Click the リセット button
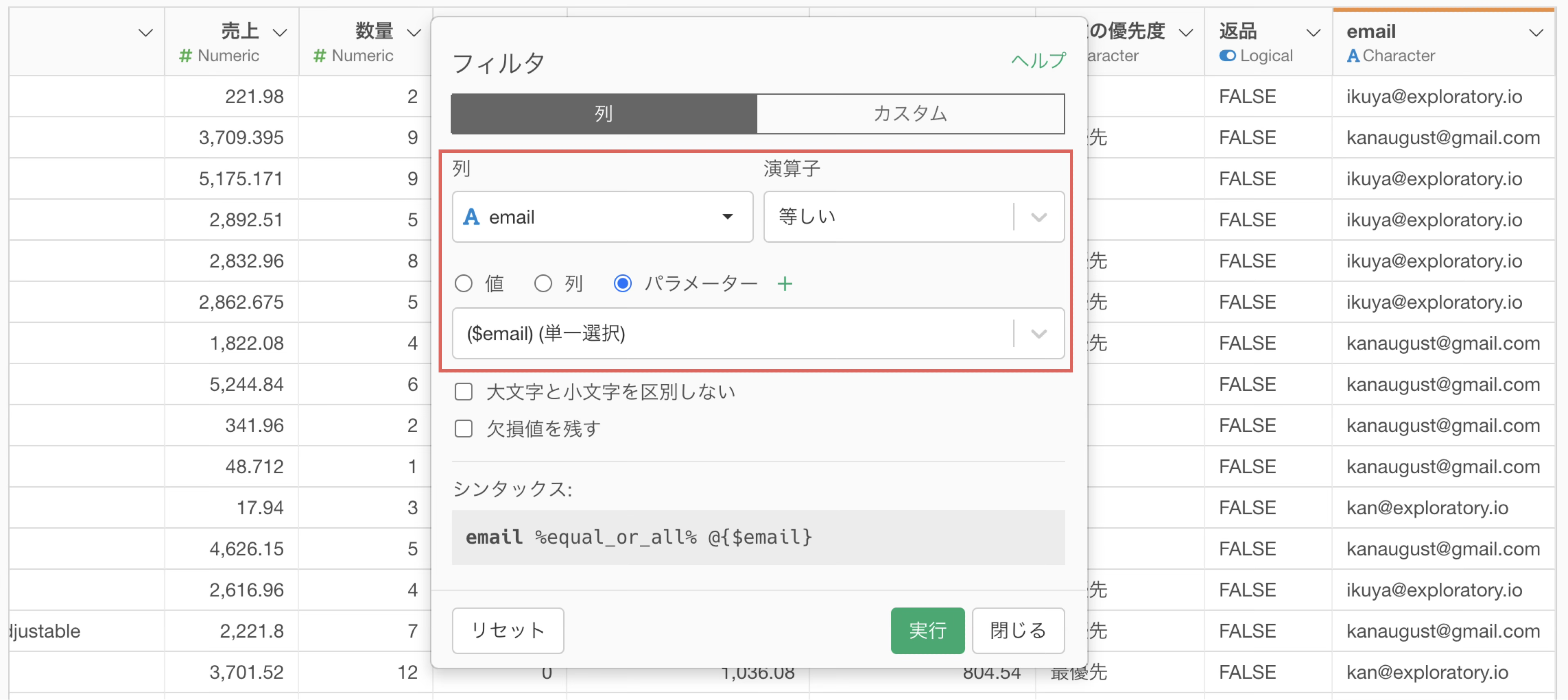Image resolution: width=1568 pixels, height=700 pixels. pyautogui.click(x=508, y=631)
